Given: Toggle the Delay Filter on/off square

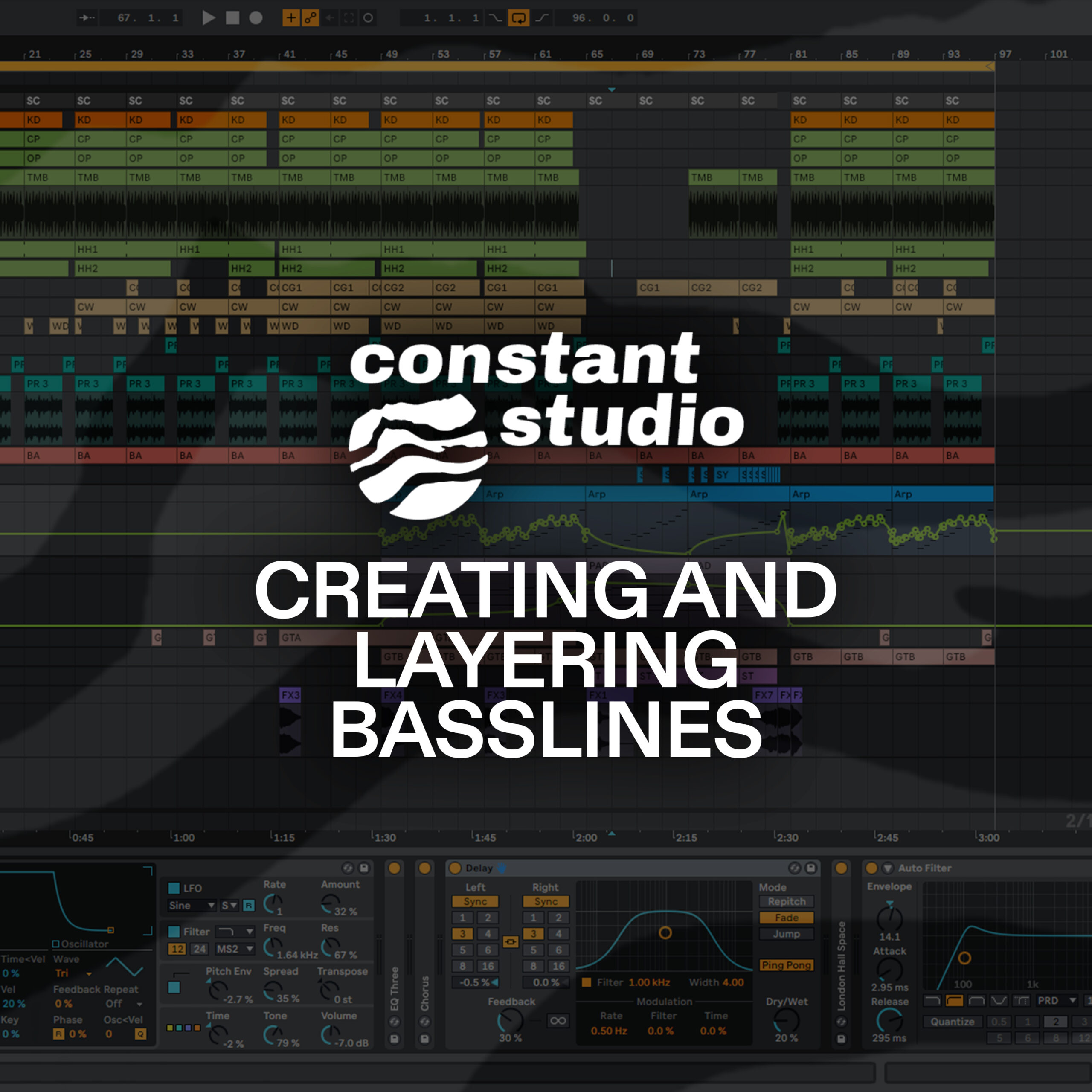Looking at the screenshot, I should [586, 982].
